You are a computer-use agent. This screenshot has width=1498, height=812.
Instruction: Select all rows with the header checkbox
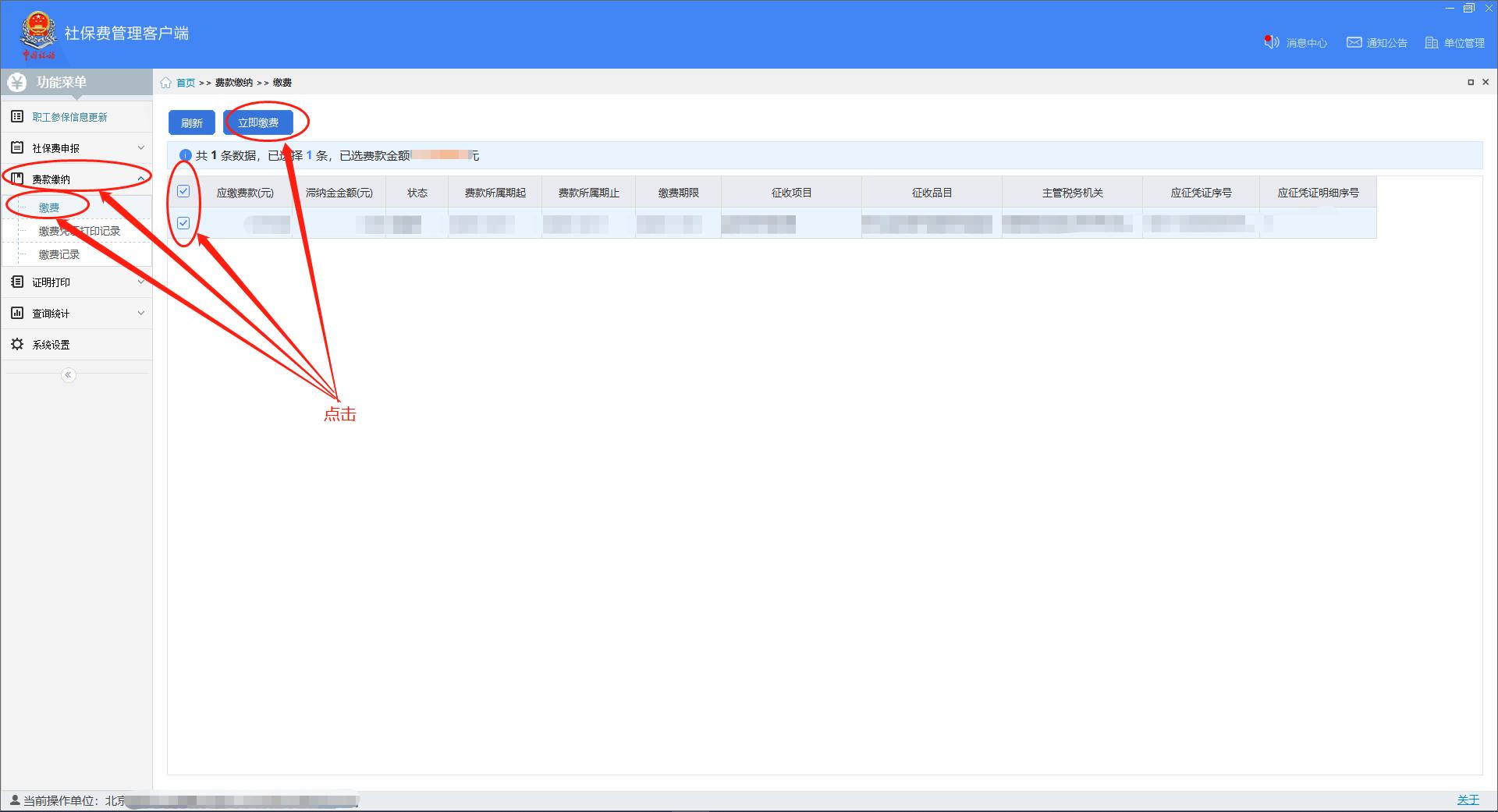click(x=183, y=191)
